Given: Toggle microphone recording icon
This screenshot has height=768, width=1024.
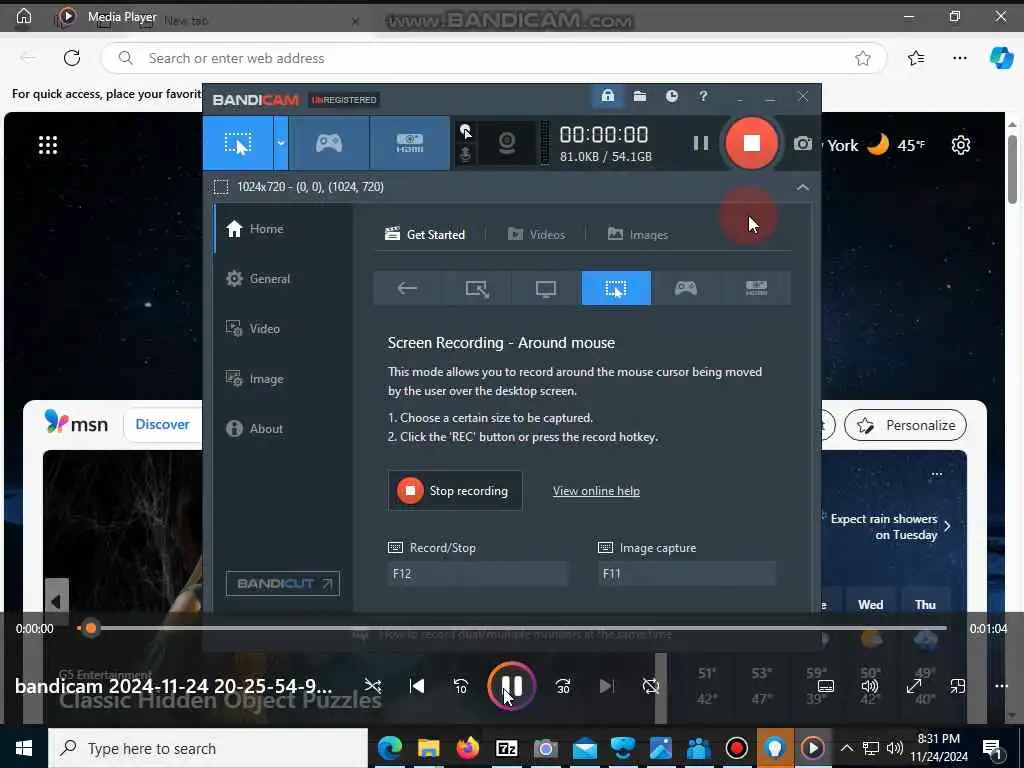Looking at the screenshot, I should pos(465,155).
